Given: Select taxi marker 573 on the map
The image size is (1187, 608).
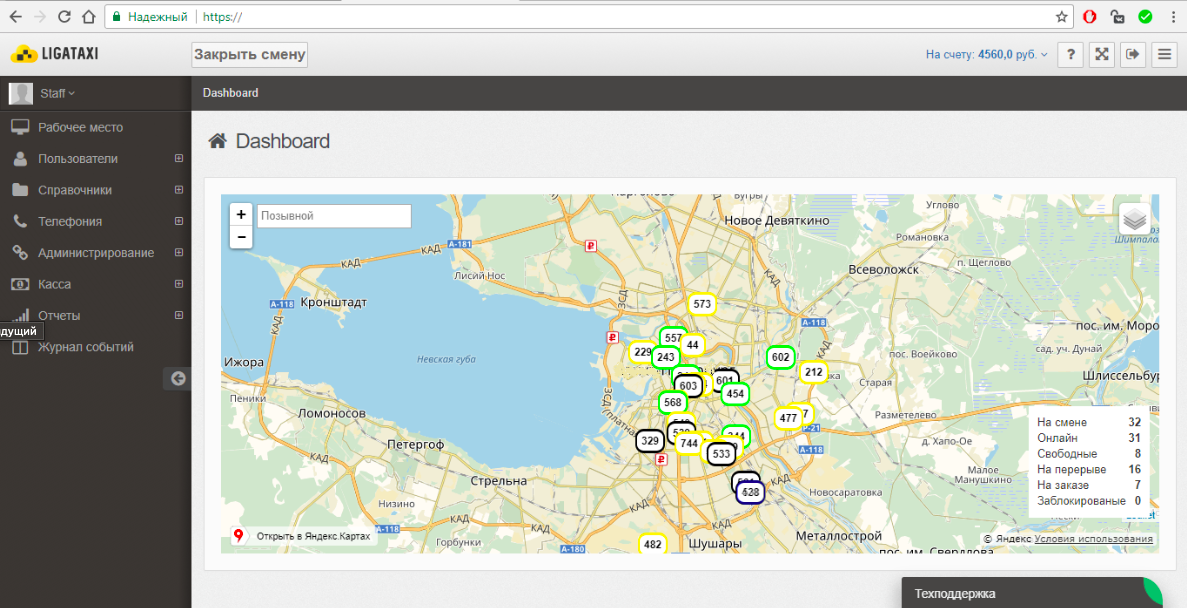Looking at the screenshot, I should 702,304.
